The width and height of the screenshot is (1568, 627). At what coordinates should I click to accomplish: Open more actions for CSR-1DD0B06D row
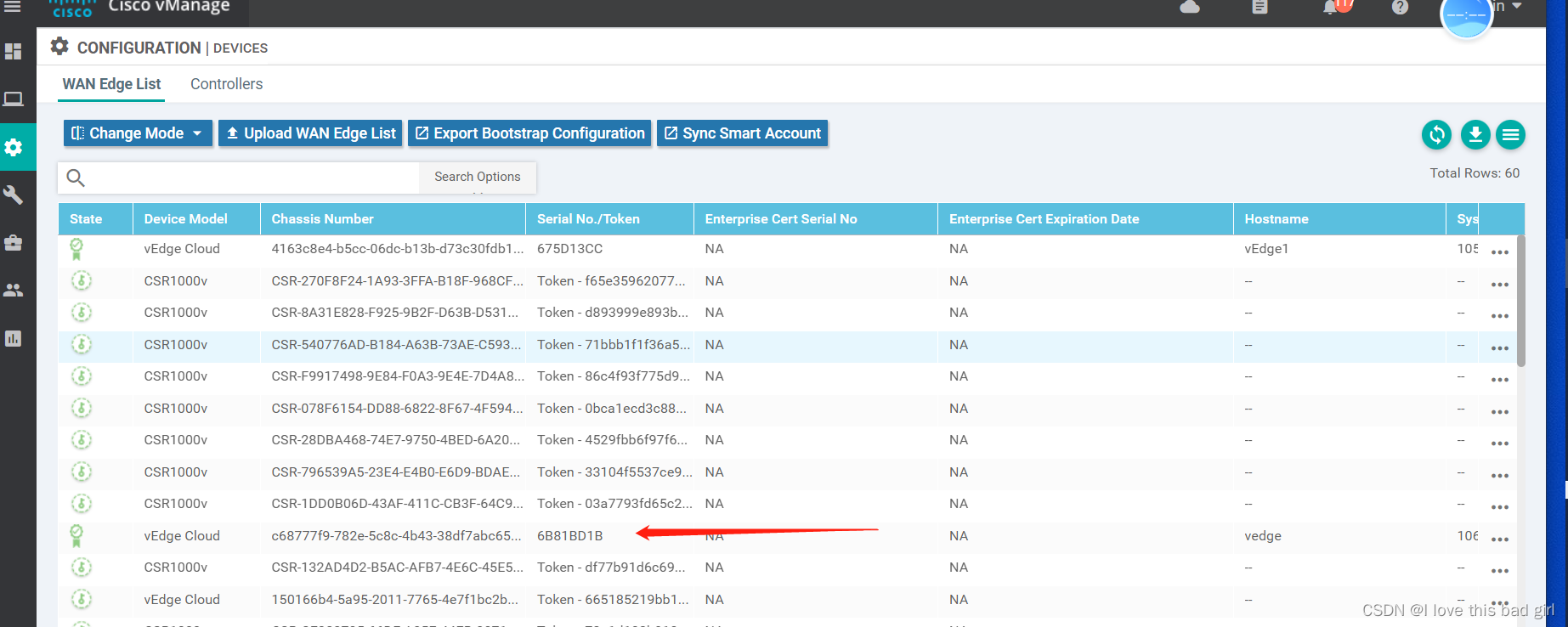pyautogui.click(x=1500, y=507)
